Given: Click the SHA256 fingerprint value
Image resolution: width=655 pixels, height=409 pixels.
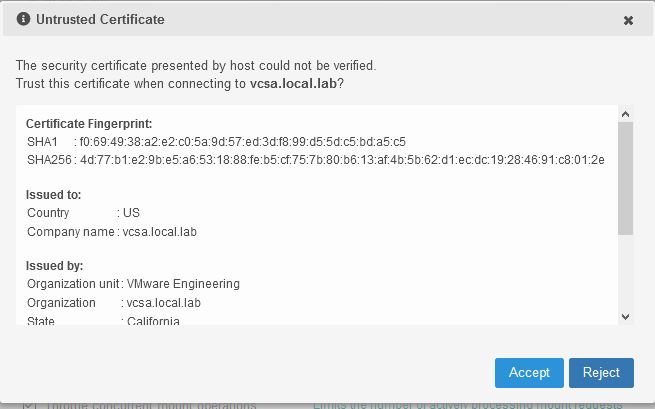Looking at the screenshot, I should (x=342, y=160).
